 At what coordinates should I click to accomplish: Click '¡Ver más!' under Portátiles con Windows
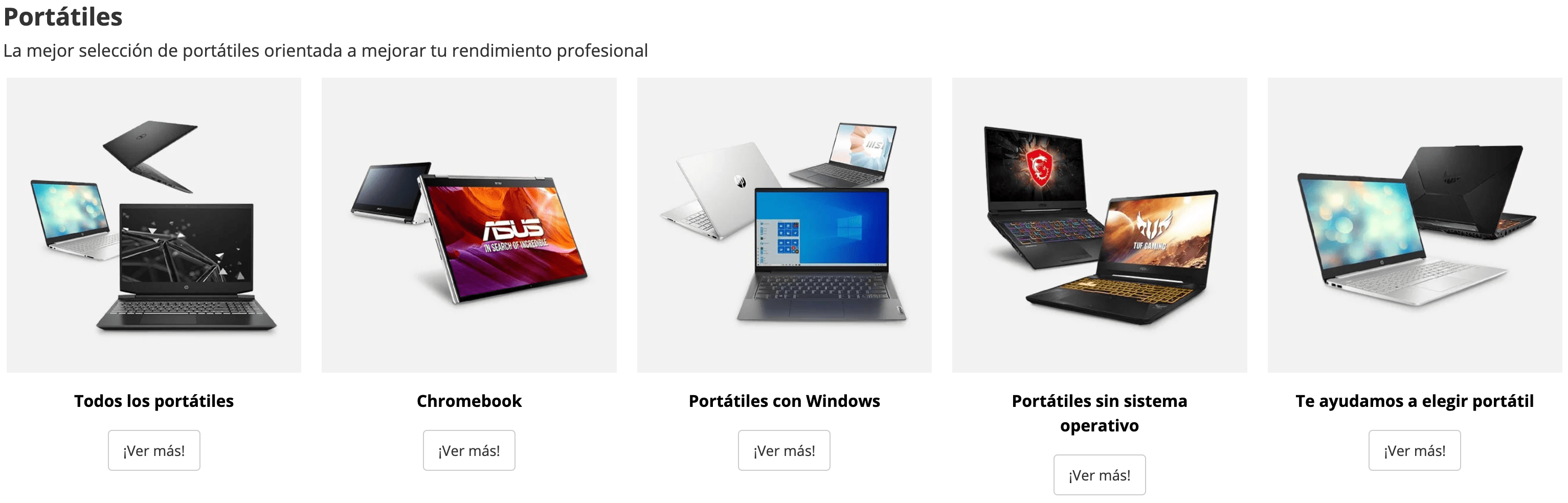click(x=784, y=451)
